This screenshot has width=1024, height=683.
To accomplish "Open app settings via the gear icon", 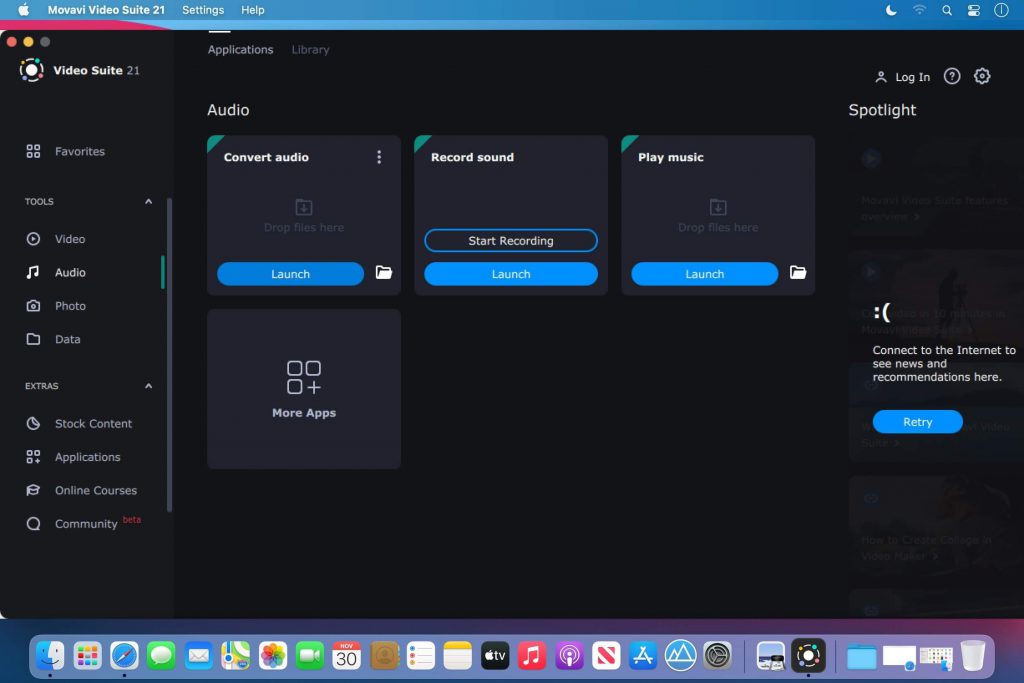I will [x=982, y=75].
